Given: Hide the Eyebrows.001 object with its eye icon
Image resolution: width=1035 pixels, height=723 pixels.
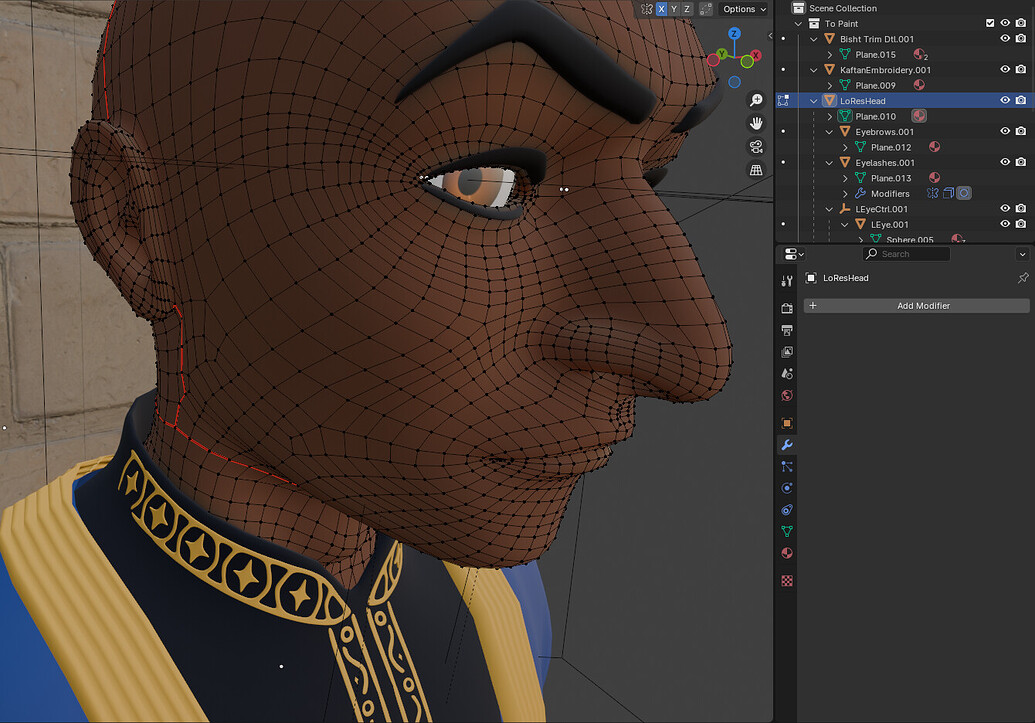Looking at the screenshot, I should 1007,131.
